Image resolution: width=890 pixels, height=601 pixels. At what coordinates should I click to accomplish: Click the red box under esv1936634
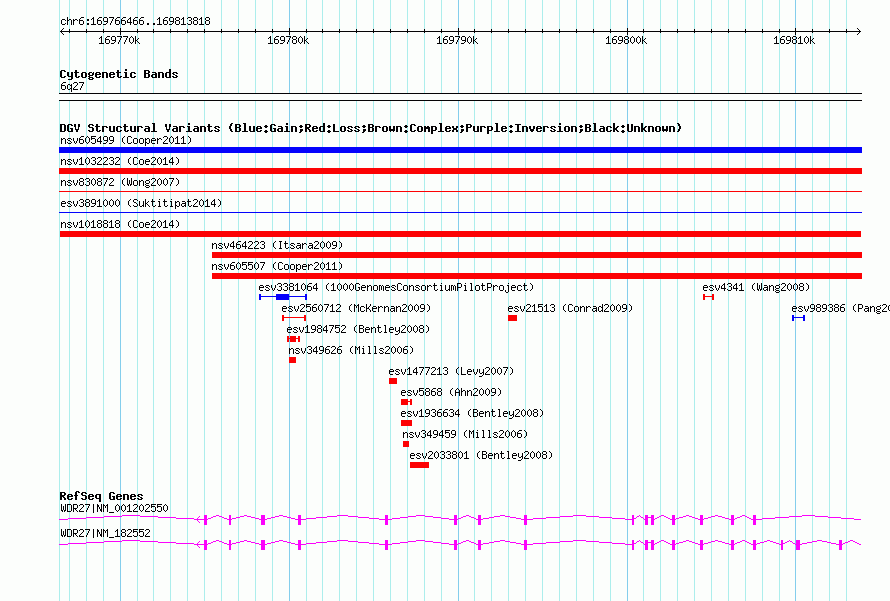pyautogui.click(x=406, y=423)
